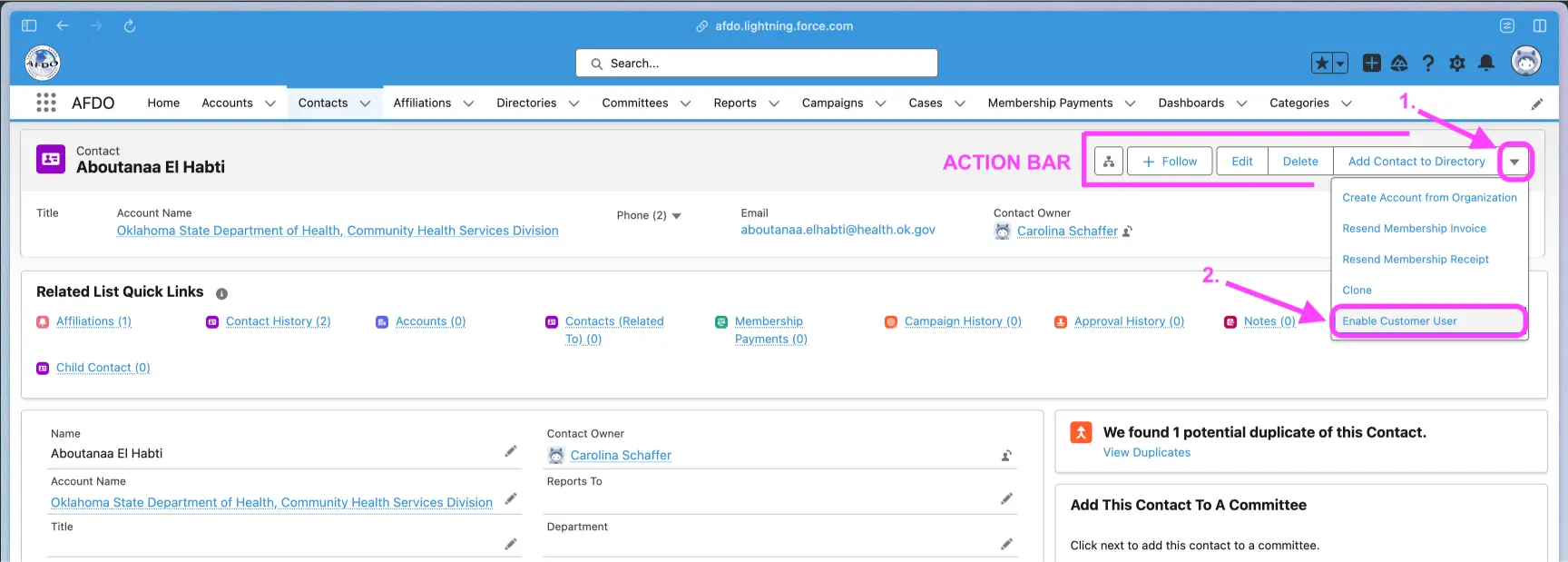Edit the Name field pencil icon

tap(511, 451)
